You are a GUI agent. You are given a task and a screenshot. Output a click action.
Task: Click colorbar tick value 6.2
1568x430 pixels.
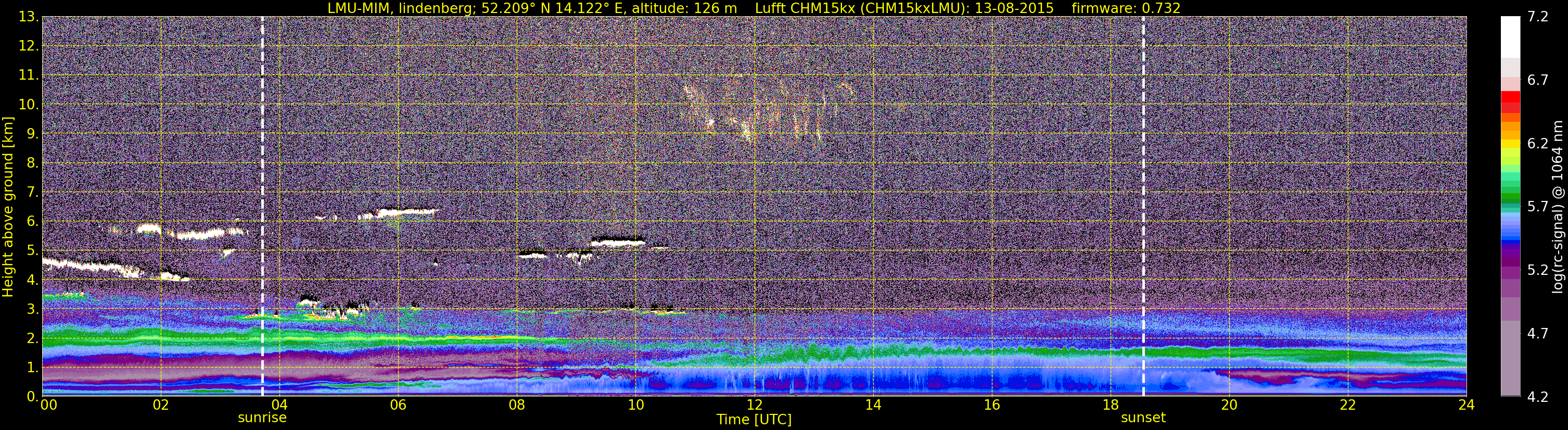[1538, 144]
